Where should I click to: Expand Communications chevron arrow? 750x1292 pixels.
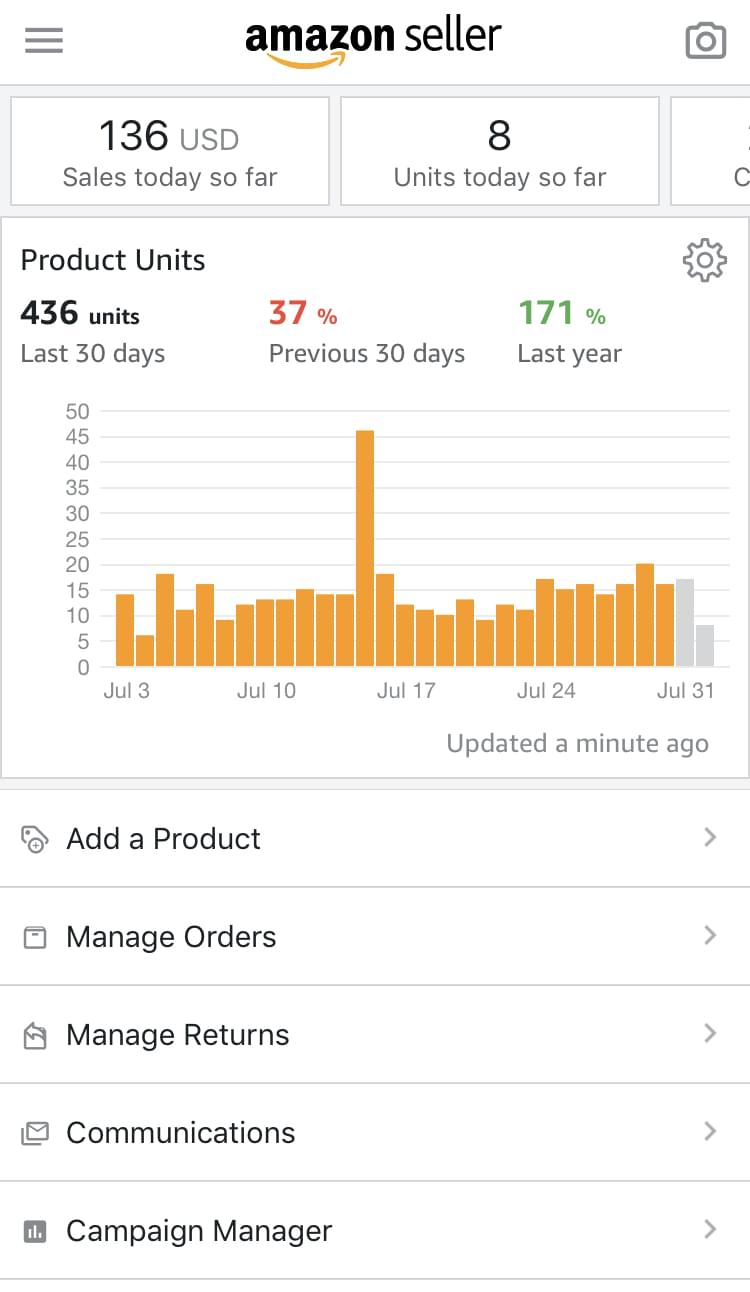pyautogui.click(x=710, y=1131)
